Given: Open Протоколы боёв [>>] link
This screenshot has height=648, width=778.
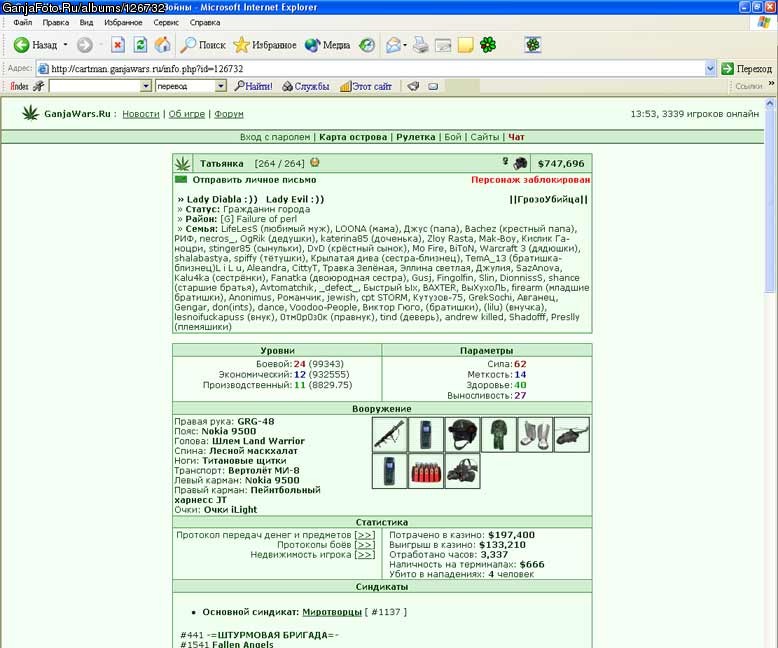Looking at the screenshot, I should pyautogui.click(x=365, y=545).
